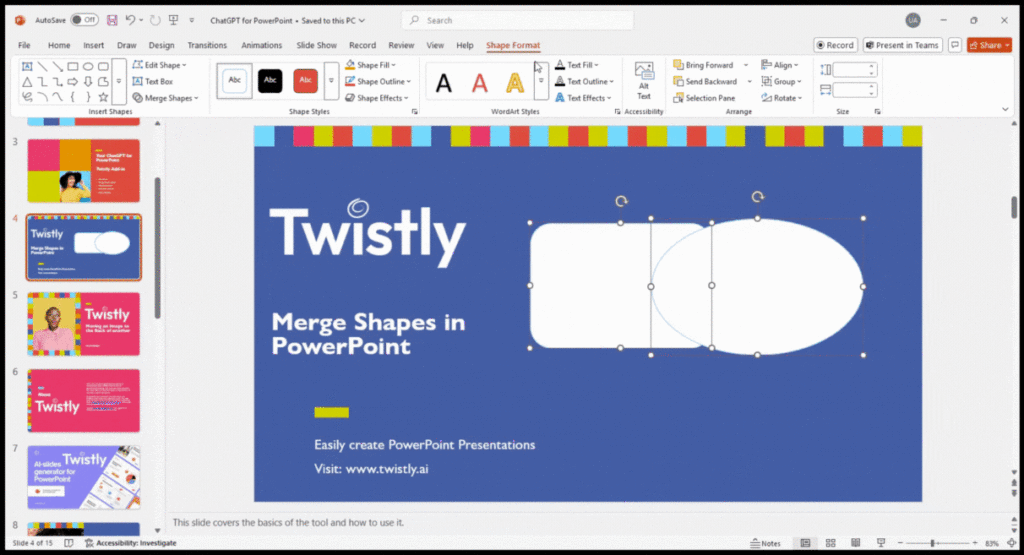Open the Group dropdown
1024x555 pixels.
point(782,82)
